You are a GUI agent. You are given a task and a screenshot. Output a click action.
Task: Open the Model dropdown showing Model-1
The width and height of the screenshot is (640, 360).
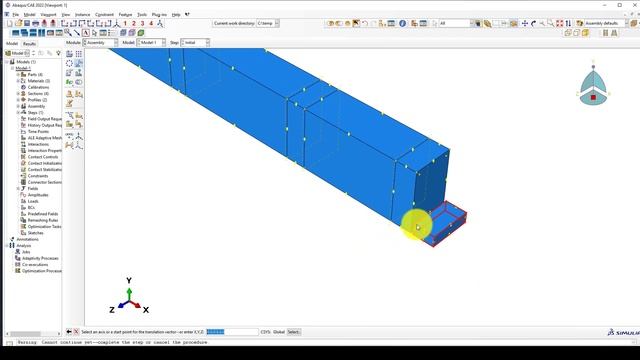point(151,42)
